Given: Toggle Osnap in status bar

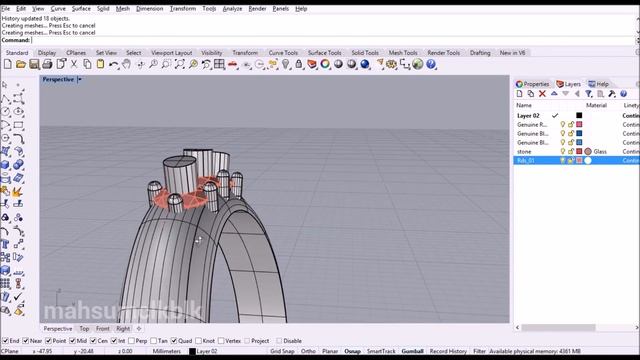Looking at the screenshot, I should (352, 351).
